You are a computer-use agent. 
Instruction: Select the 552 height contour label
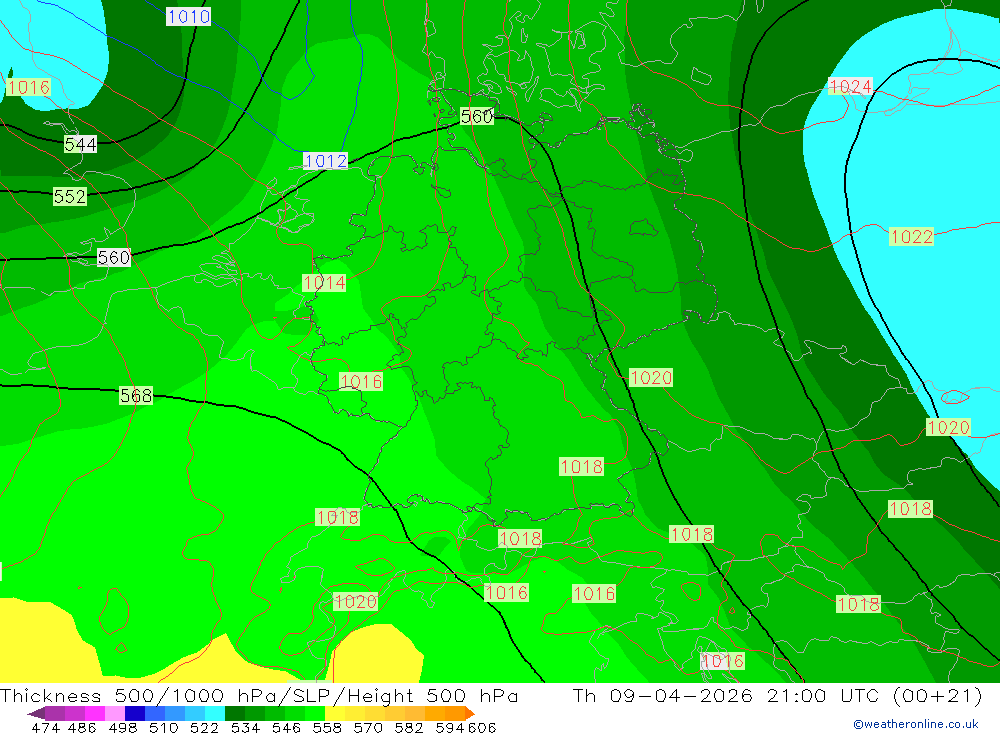tap(70, 196)
